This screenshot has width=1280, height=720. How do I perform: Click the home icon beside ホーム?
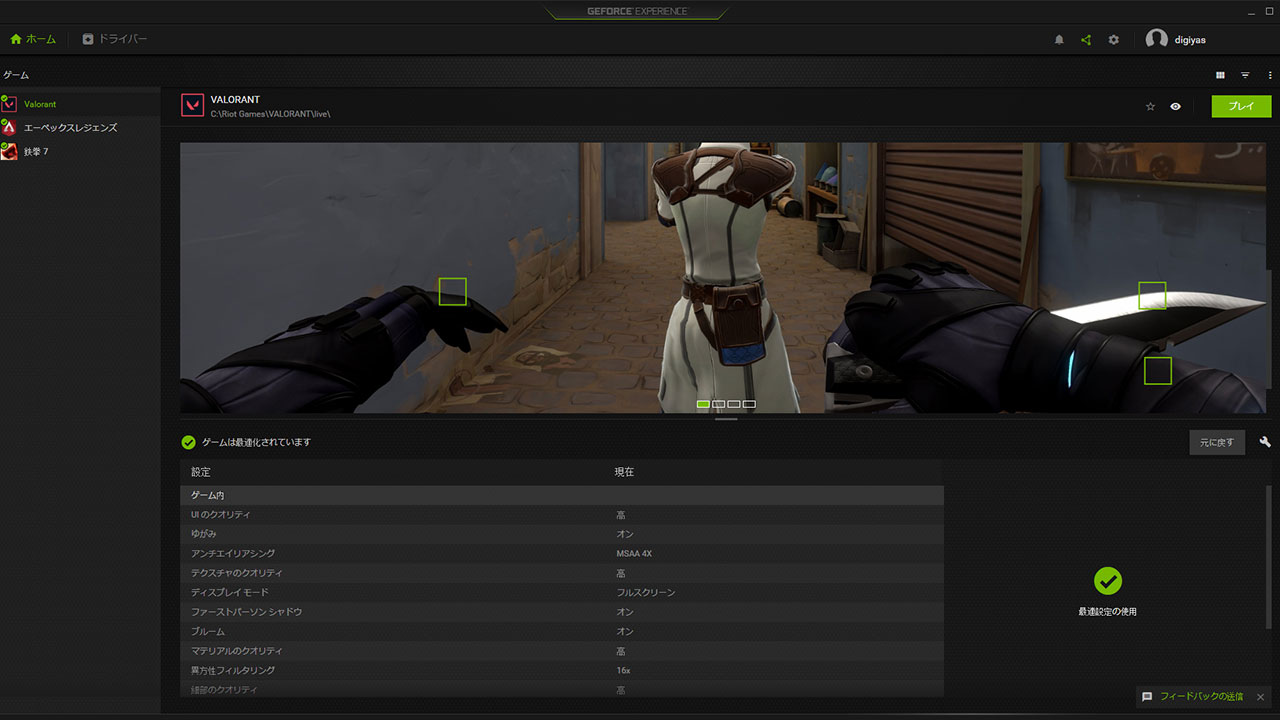(16, 39)
